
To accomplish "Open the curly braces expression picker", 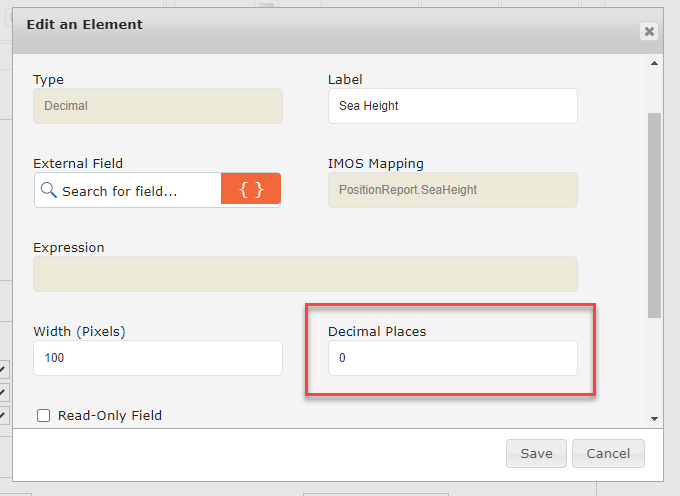I will click(251, 190).
